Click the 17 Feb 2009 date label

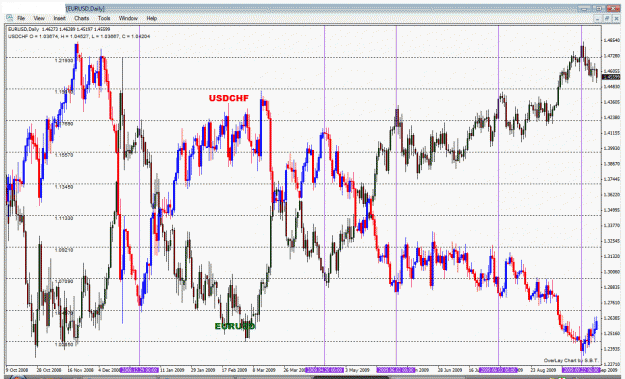(x=234, y=370)
